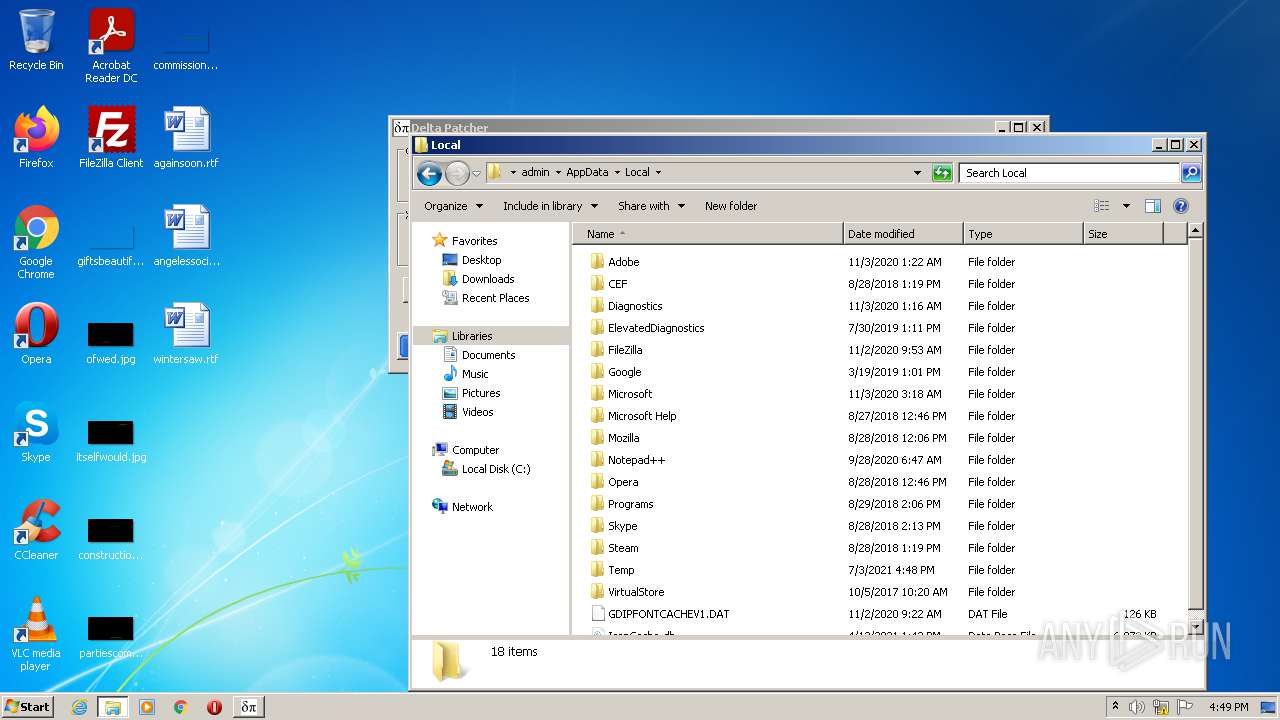The width and height of the screenshot is (1280, 720).
Task: Click file list scrollbar down arrow
Action: [1195, 627]
